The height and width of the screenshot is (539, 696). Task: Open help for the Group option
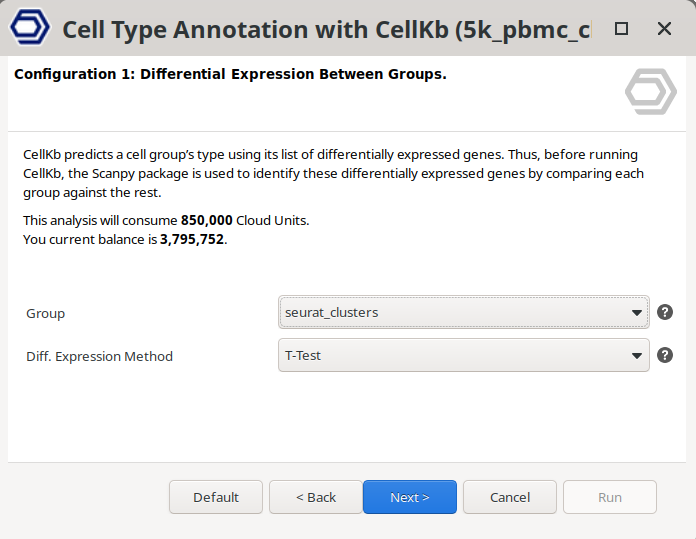pos(665,312)
